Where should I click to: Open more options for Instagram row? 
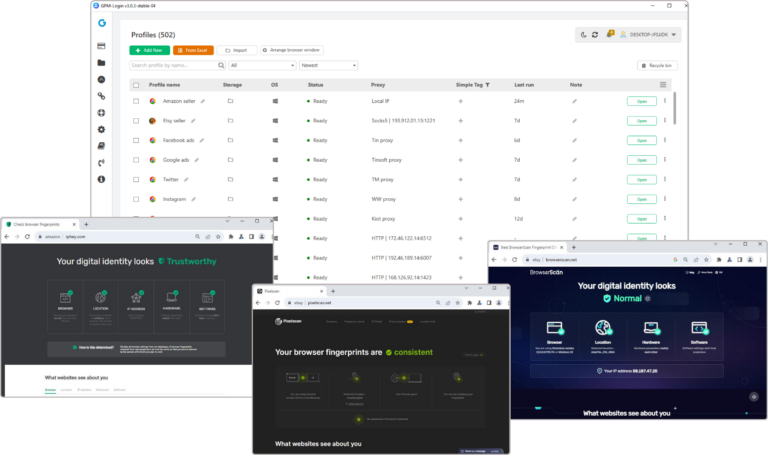coord(665,199)
